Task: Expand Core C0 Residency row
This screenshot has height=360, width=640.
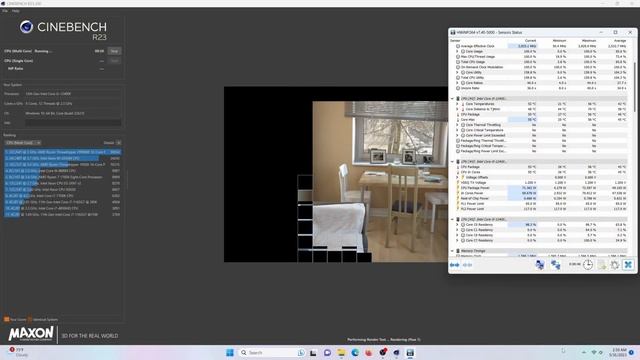Action: (458, 224)
